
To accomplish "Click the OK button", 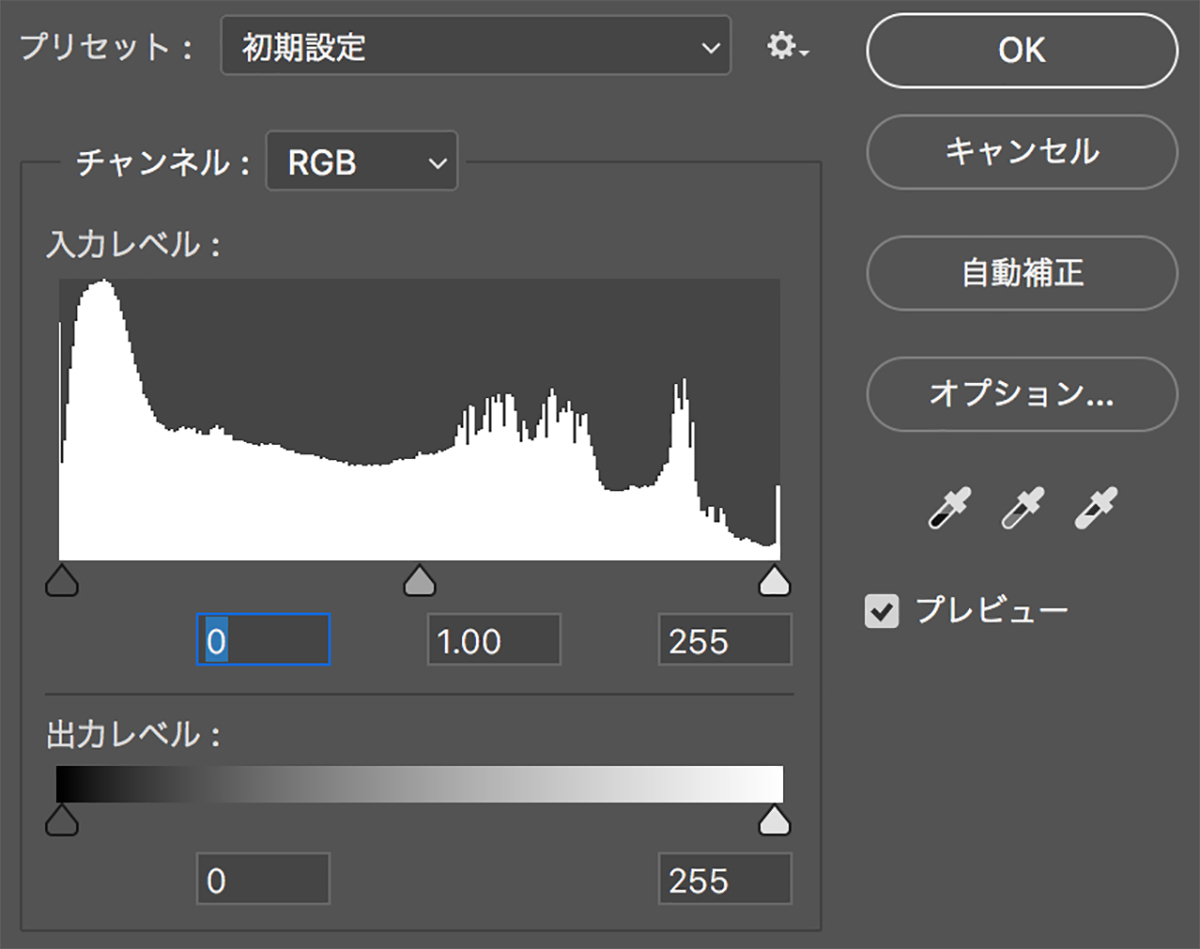I will tap(1022, 51).
